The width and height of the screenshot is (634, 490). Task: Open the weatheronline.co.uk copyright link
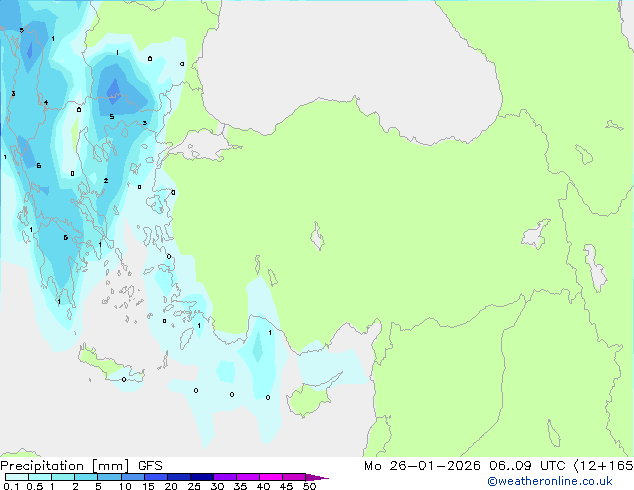(x=550, y=481)
